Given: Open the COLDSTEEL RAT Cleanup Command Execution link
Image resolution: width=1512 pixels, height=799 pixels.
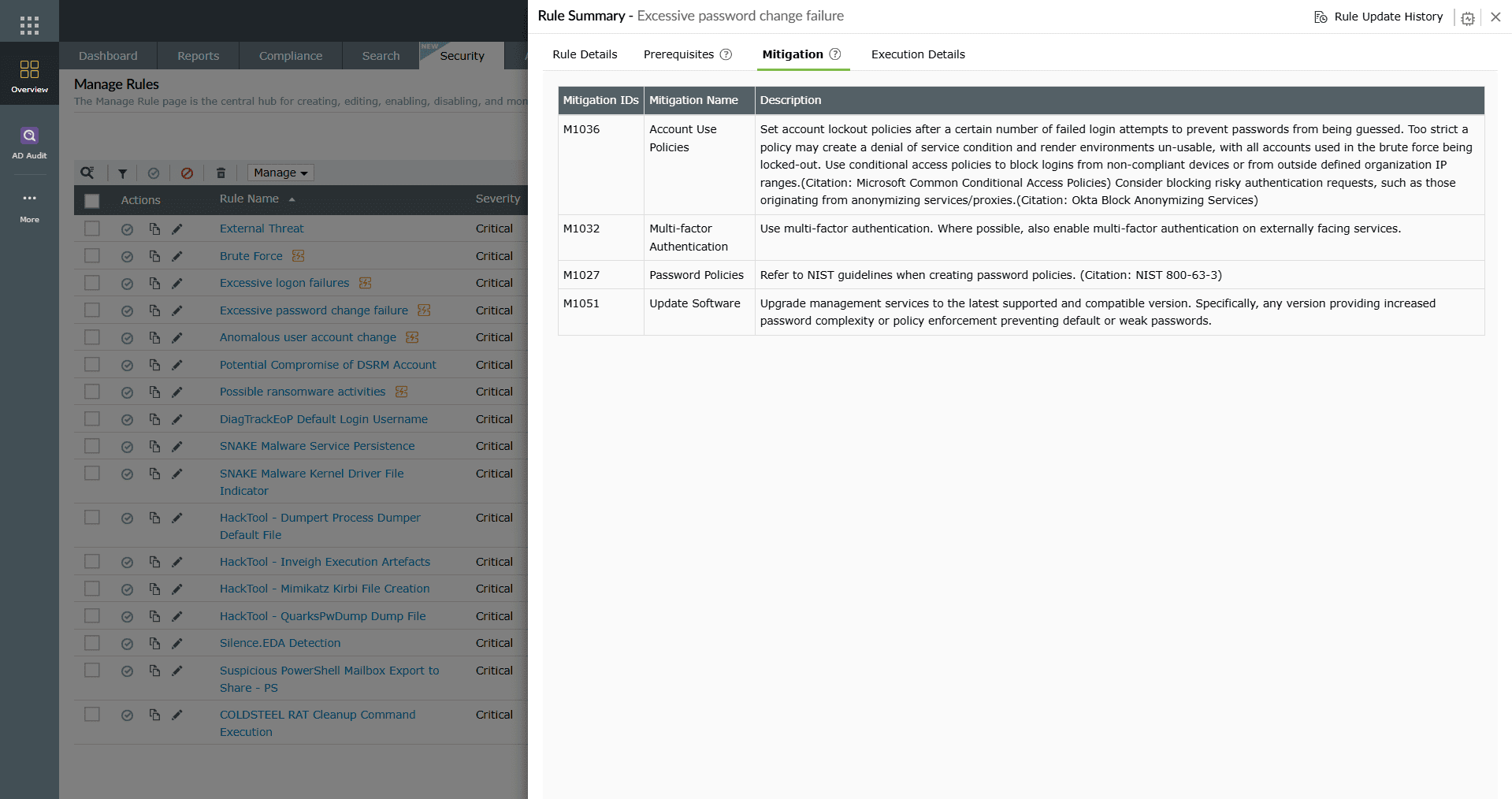Looking at the screenshot, I should coord(318,723).
